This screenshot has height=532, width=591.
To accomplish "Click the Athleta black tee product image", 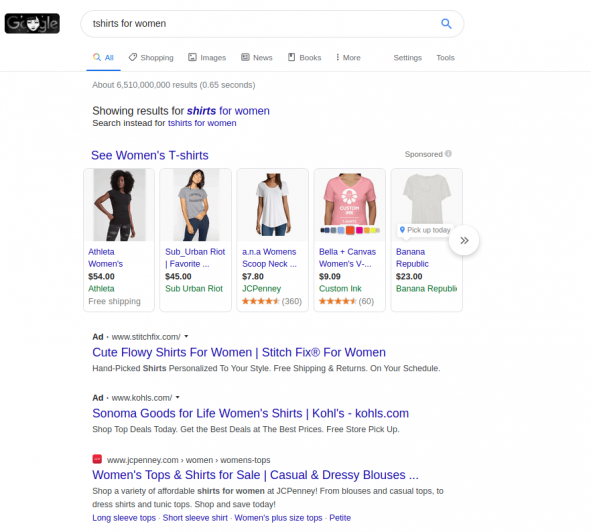I will click(x=119, y=205).
